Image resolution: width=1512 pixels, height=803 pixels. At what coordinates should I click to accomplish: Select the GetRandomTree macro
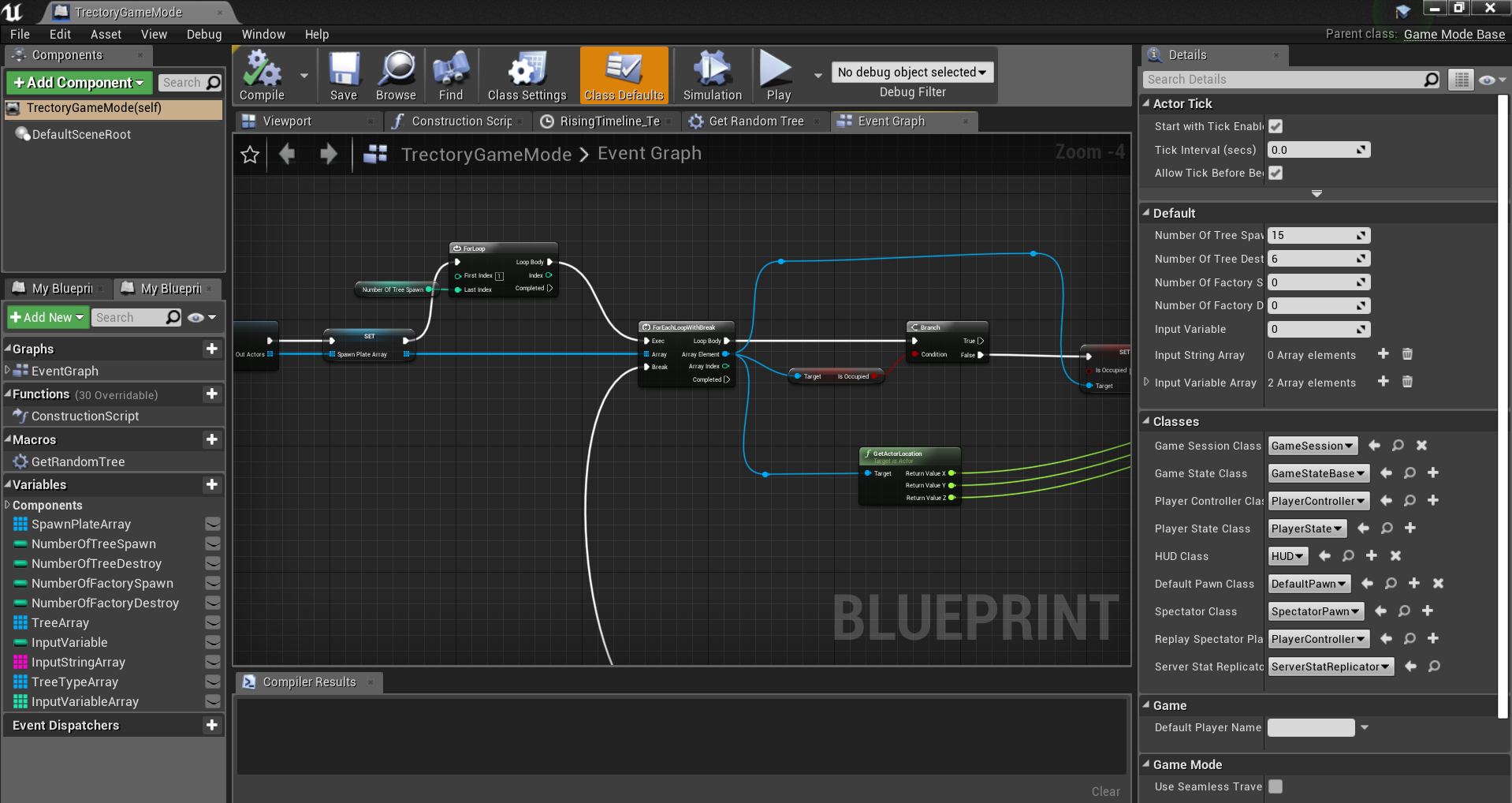pos(78,461)
